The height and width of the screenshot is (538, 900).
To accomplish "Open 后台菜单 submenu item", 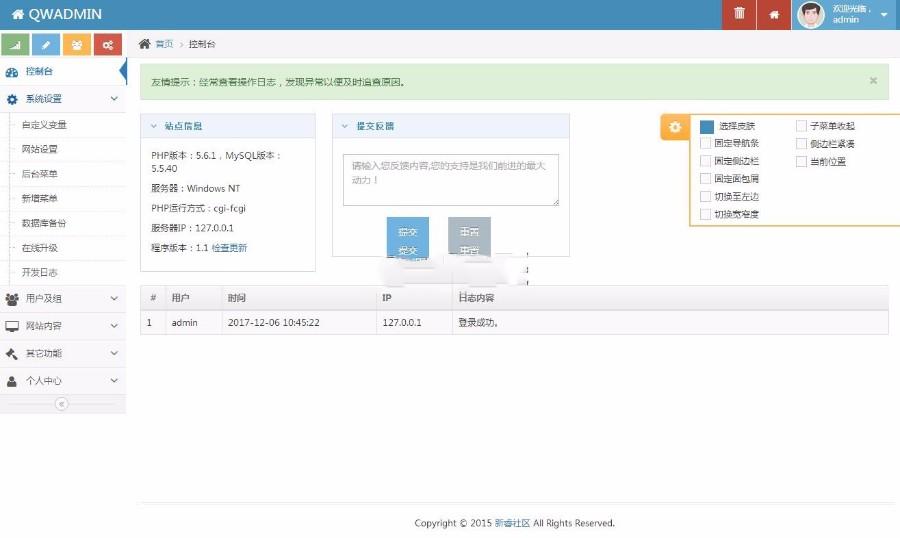I will click(x=40, y=174).
